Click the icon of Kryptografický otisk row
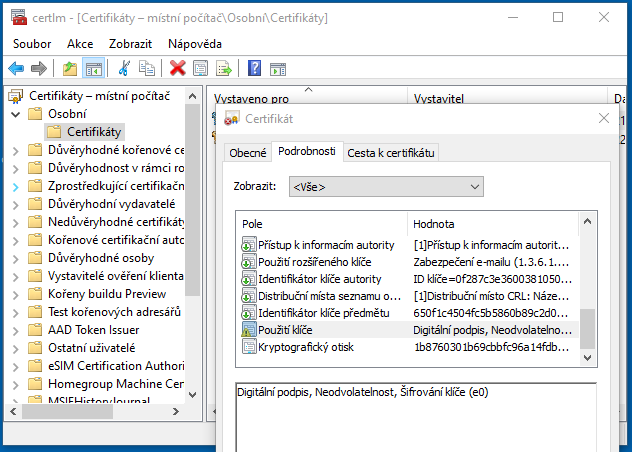The width and height of the screenshot is (632, 452). tap(248, 347)
